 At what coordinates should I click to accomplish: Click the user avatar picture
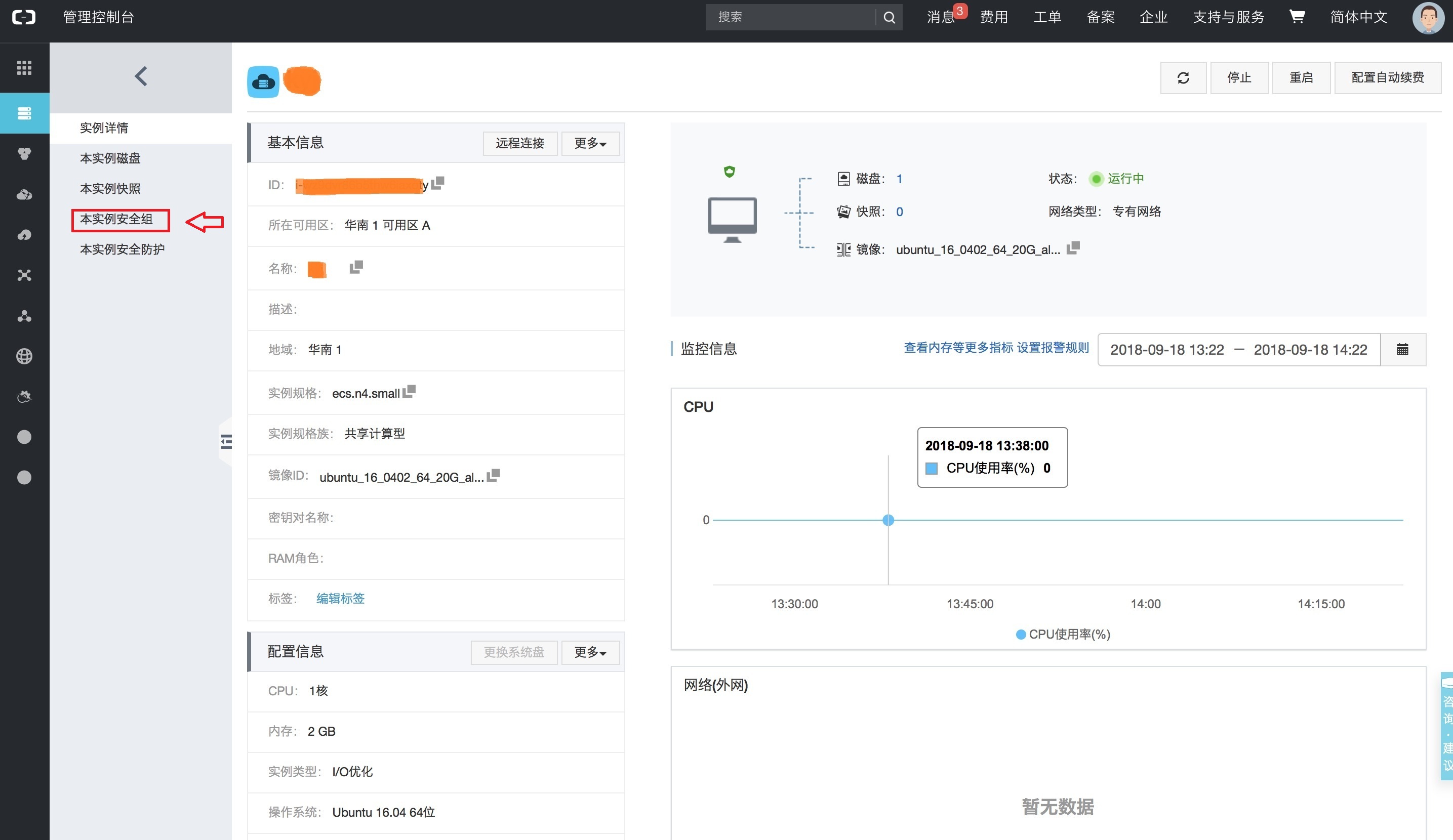click(1428, 18)
